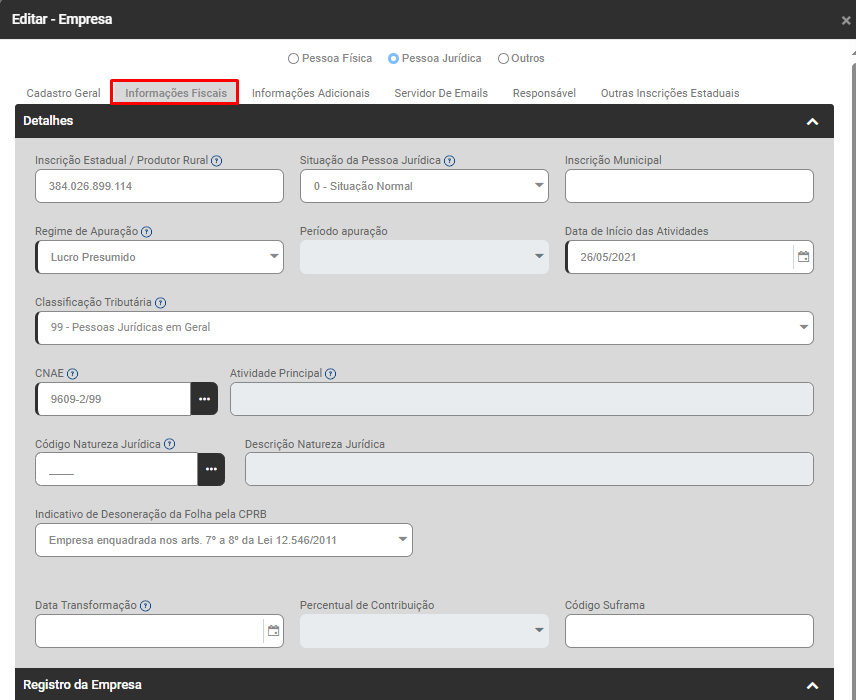
Task: Select the Pessoa Física radio option
Action: pos(293,59)
